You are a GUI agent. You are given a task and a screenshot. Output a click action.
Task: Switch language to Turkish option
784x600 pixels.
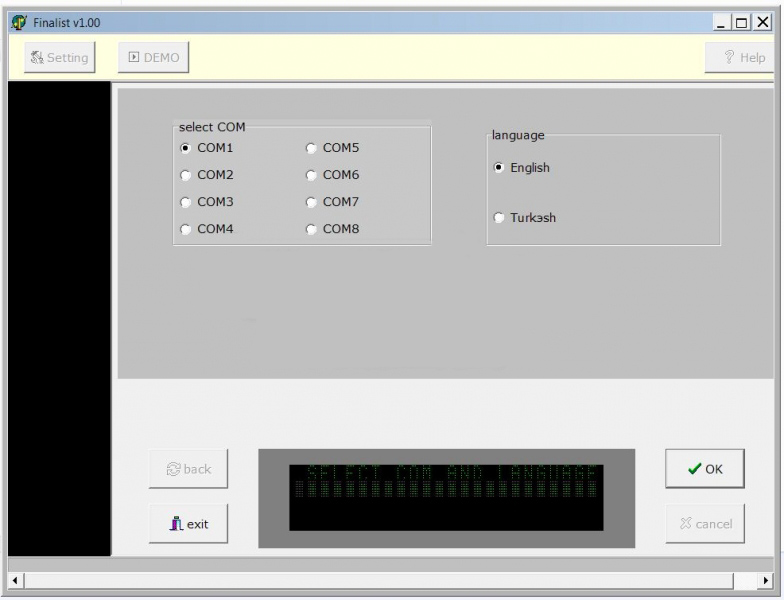point(499,218)
